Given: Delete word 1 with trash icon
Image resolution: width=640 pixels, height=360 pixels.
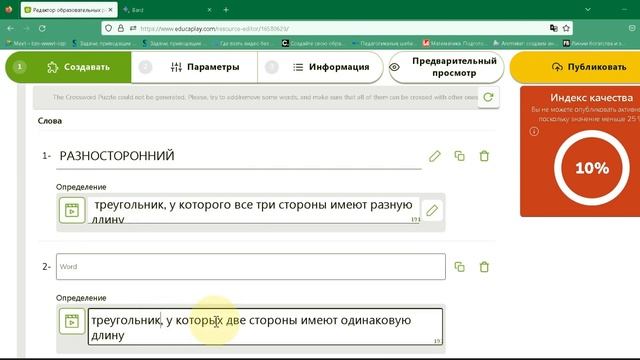Looking at the screenshot, I should [x=484, y=156].
